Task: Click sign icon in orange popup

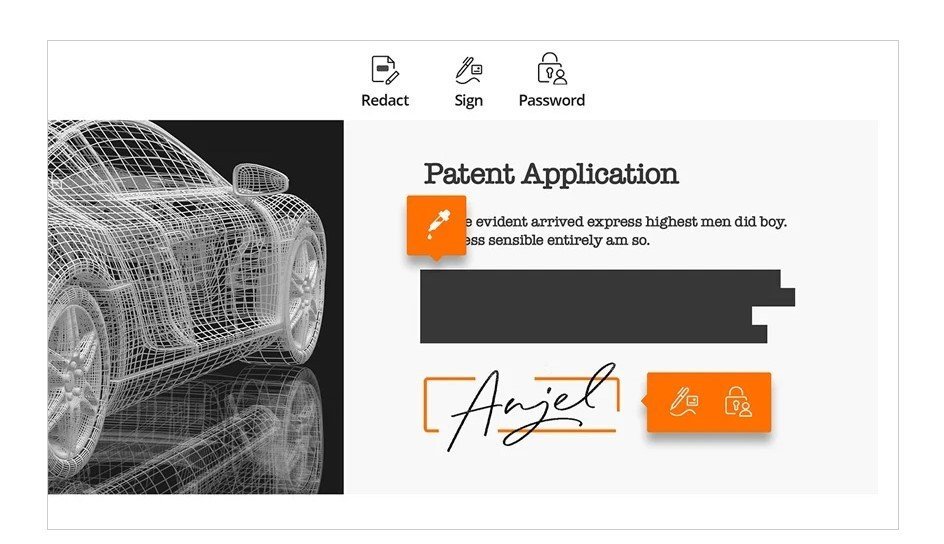Action: [685, 401]
